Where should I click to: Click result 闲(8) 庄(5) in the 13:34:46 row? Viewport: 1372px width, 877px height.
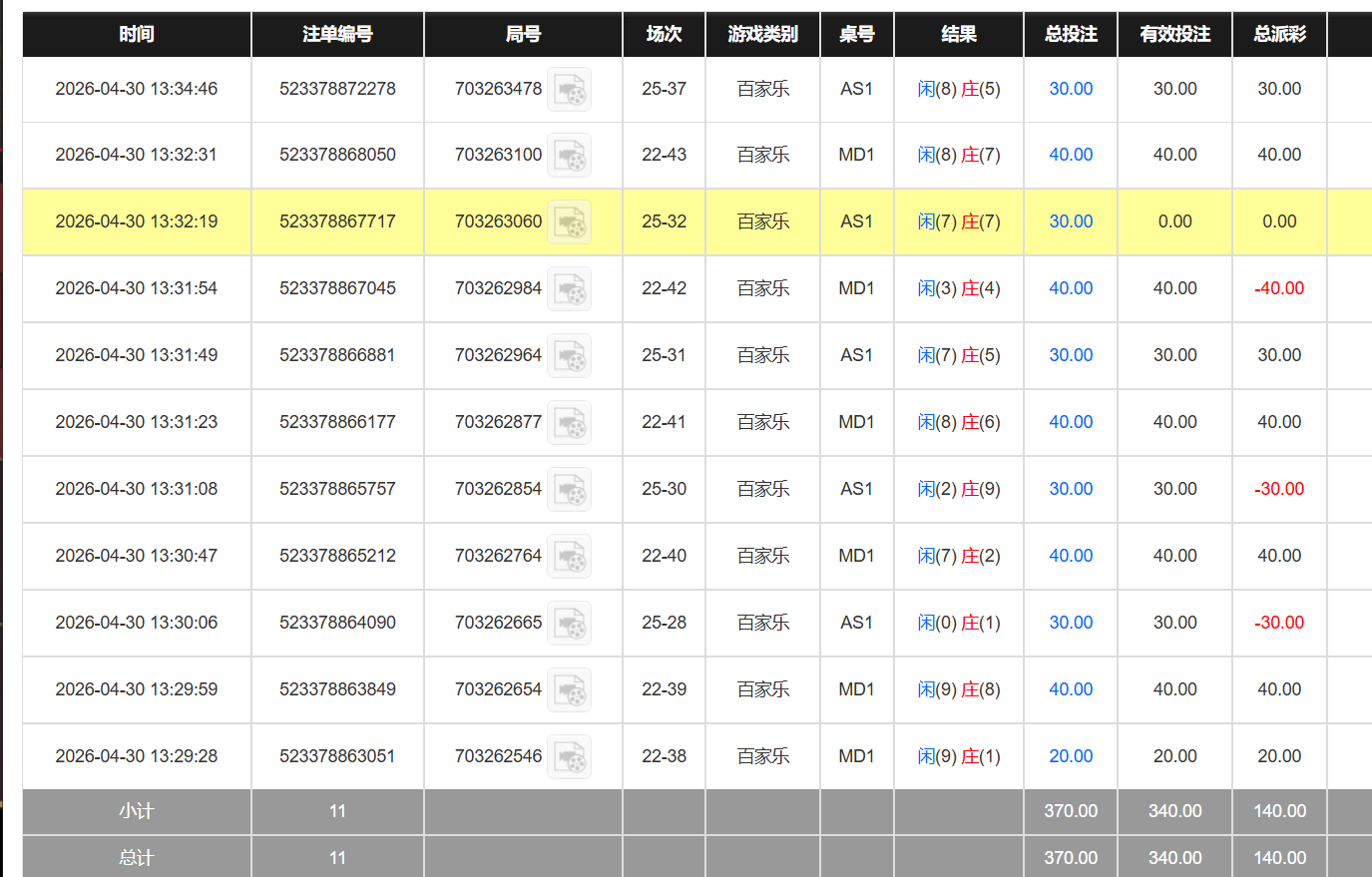tap(959, 89)
